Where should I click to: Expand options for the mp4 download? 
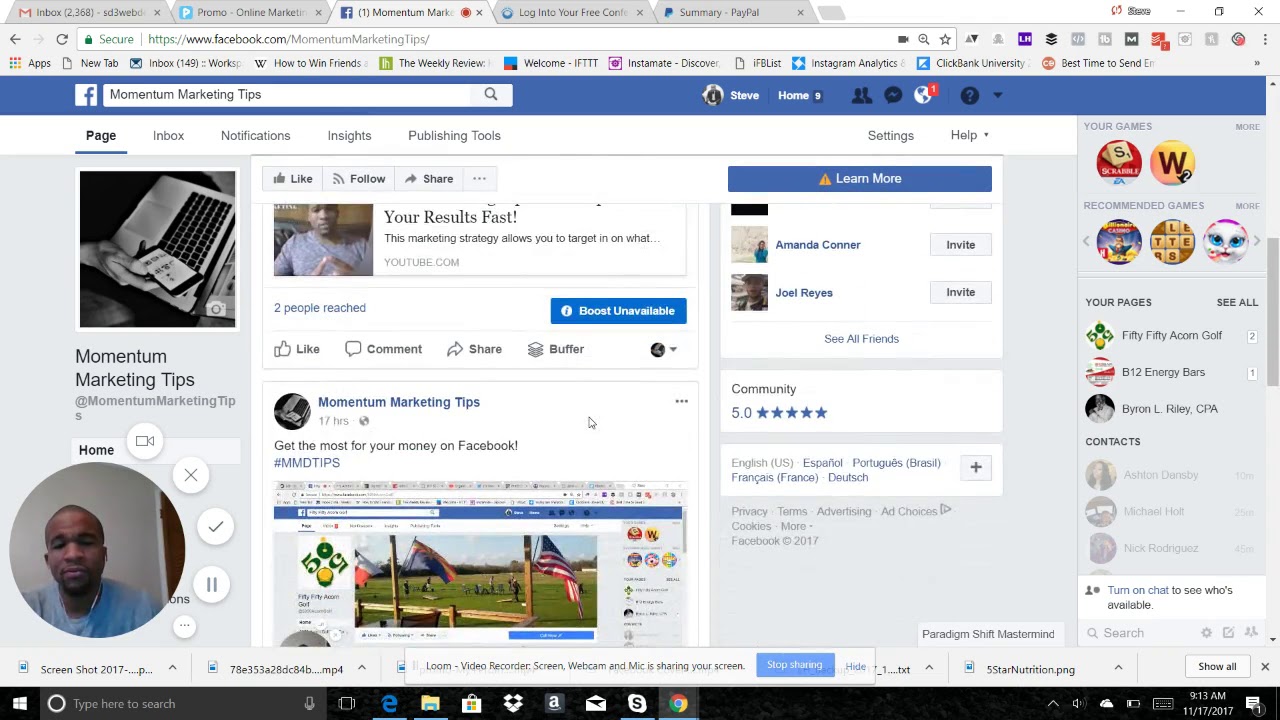361,668
